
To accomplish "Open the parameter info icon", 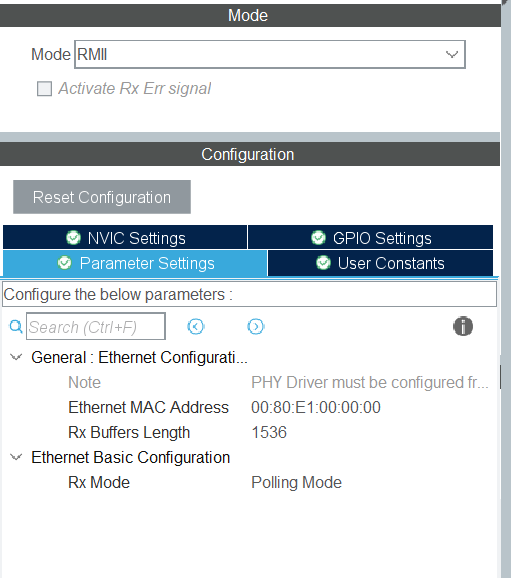I will [x=463, y=326].
